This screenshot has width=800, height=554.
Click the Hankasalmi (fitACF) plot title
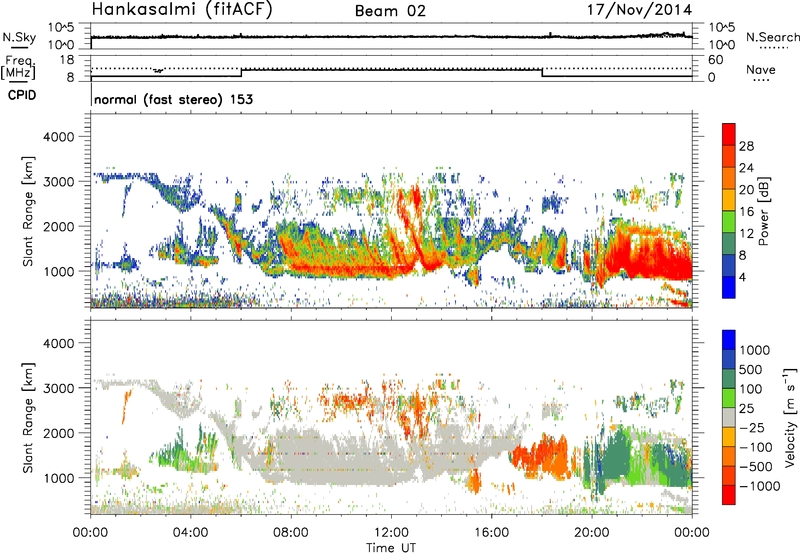pos(182,10)
